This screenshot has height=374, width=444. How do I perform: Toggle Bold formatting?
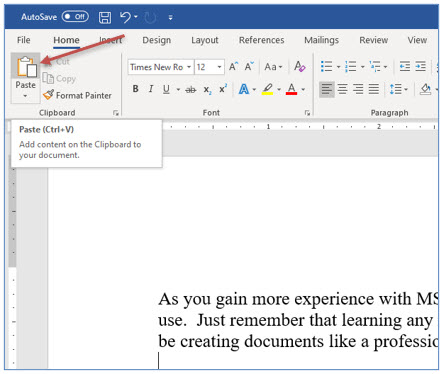pos(135,89)
